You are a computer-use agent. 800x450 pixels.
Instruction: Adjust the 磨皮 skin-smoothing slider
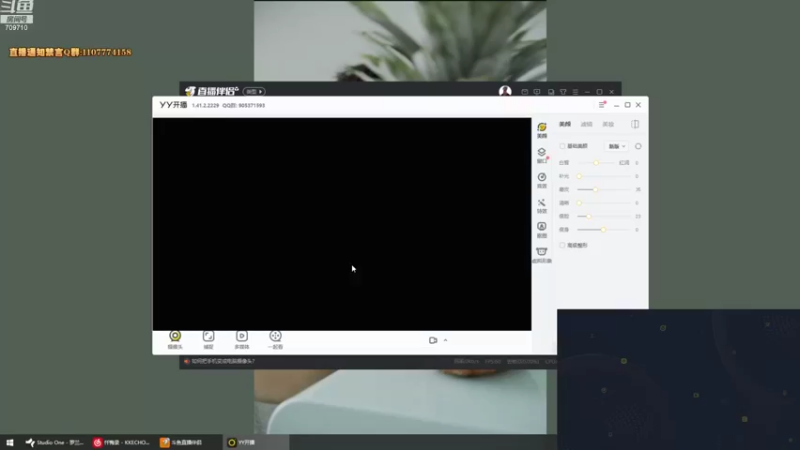(604, 189)
